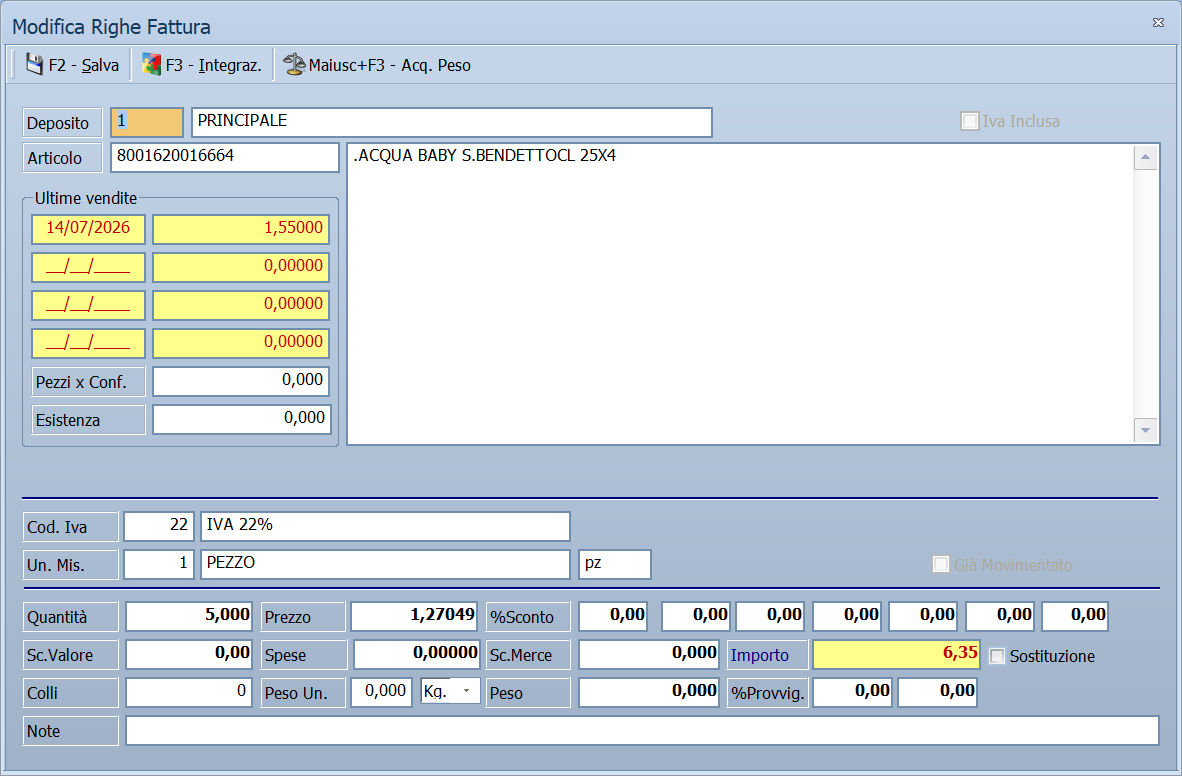This screenshot has width=1182, height=776.
Task: Click the Importo label
Action: point(767,655)
